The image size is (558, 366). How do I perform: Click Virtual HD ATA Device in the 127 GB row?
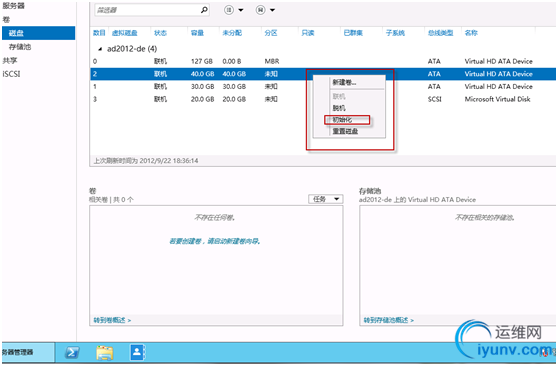pos(499,61)
